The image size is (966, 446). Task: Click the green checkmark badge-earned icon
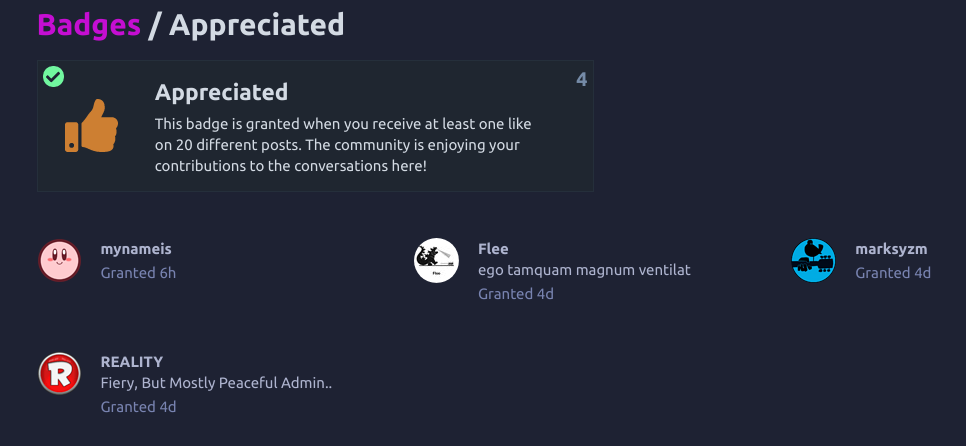point(54,76)
